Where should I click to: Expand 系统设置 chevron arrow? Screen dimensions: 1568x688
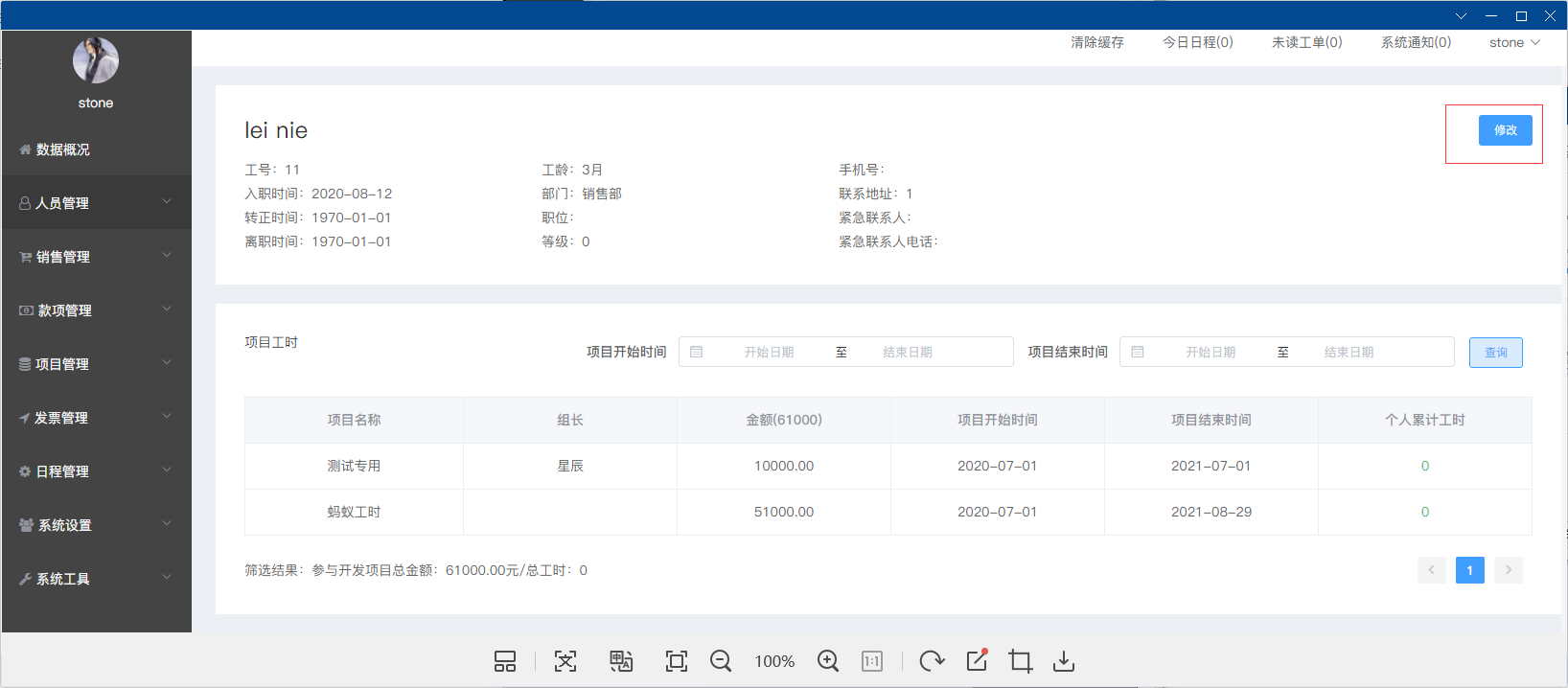[x=167, y=523]
